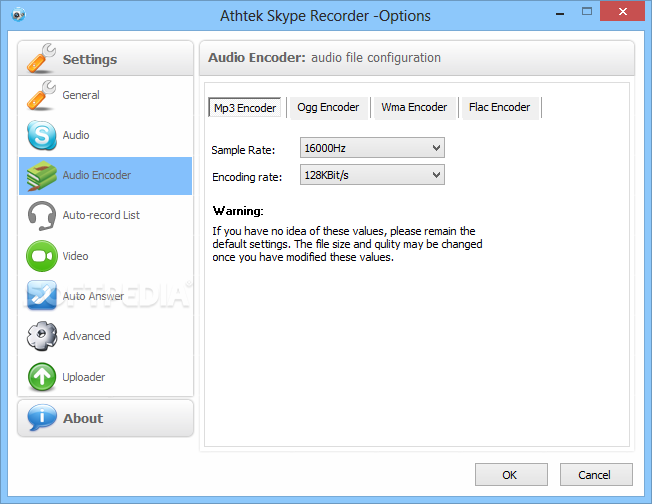Switch to the Mp3 Encoder tab
The image size is (652, 504).
(x=244, y=108)
